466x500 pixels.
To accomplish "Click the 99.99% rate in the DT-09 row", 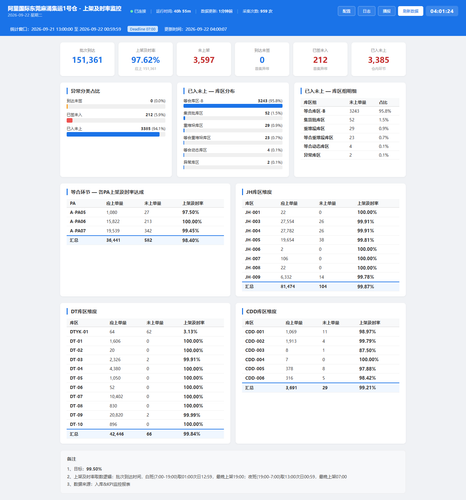I will click(x=192, y=415).
